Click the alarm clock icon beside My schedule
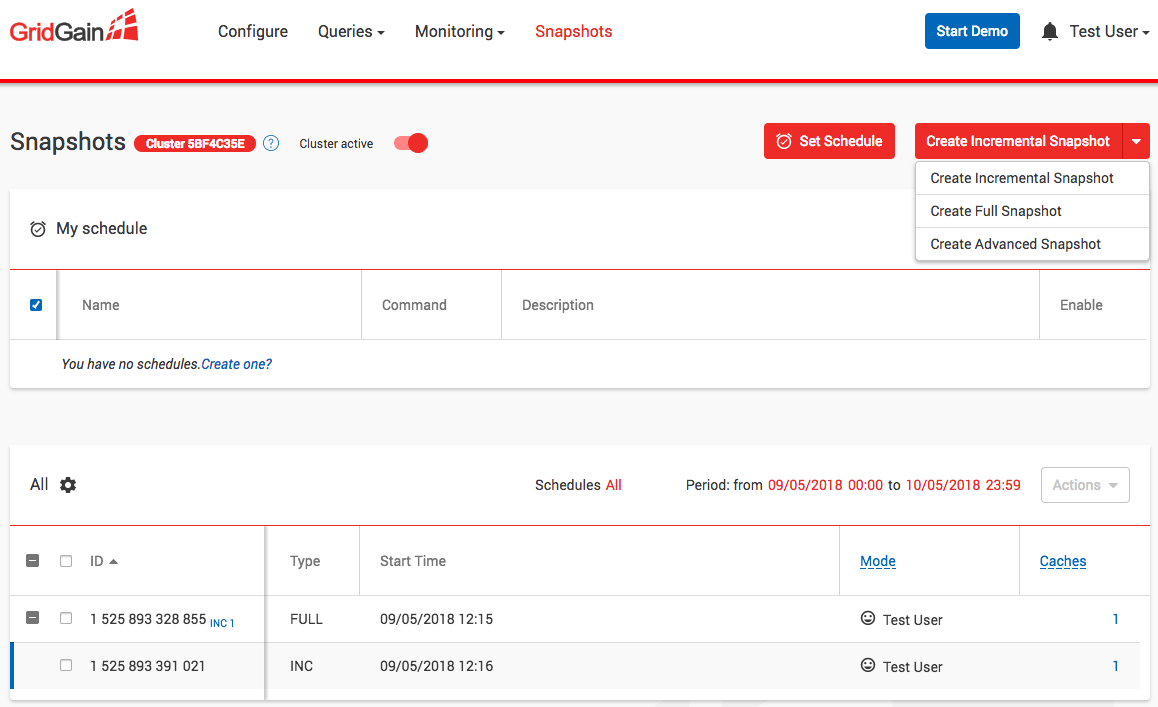The width and height of the screenshot is (1158, 707). [x=38, y=229]
